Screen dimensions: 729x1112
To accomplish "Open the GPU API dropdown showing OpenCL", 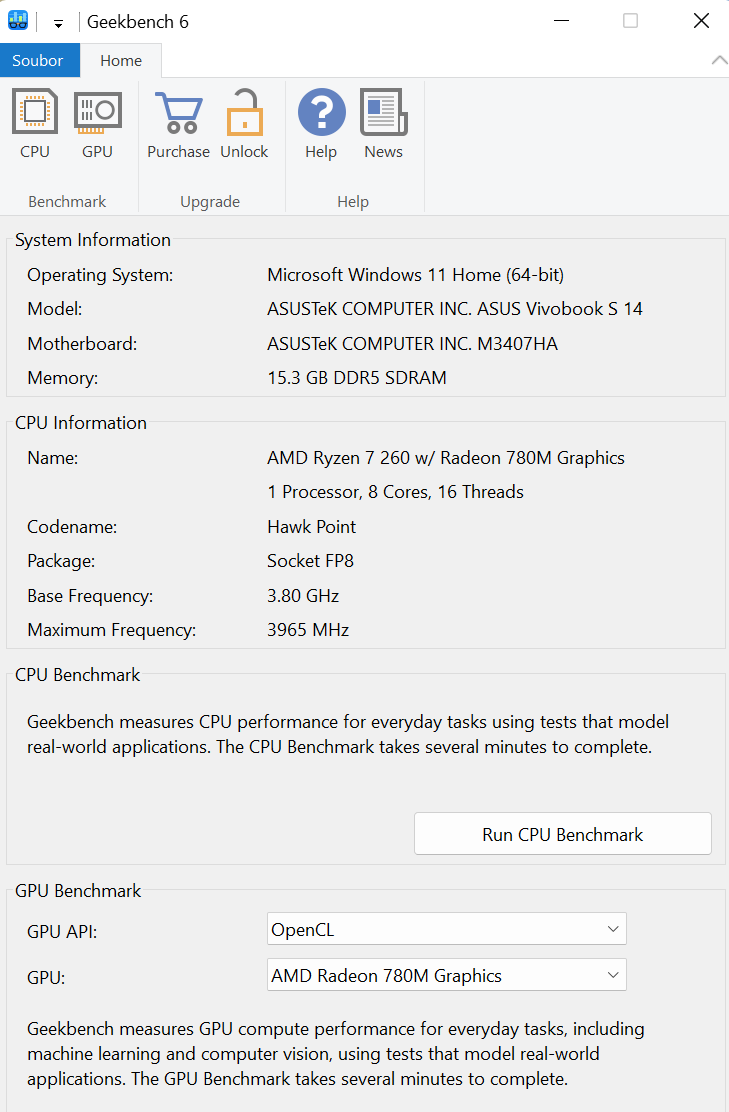I will (x=613, y=928).
